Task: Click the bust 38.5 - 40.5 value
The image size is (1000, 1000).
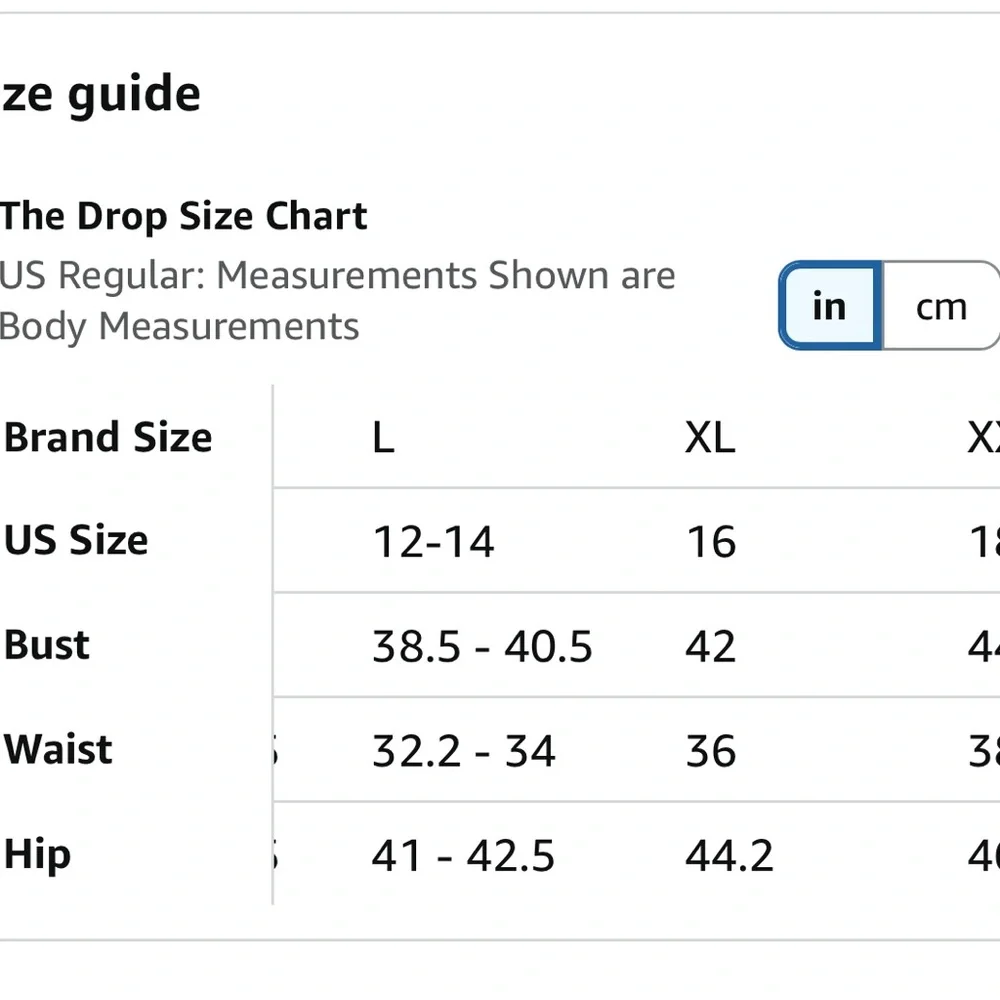Action: [x=482, y=647]
